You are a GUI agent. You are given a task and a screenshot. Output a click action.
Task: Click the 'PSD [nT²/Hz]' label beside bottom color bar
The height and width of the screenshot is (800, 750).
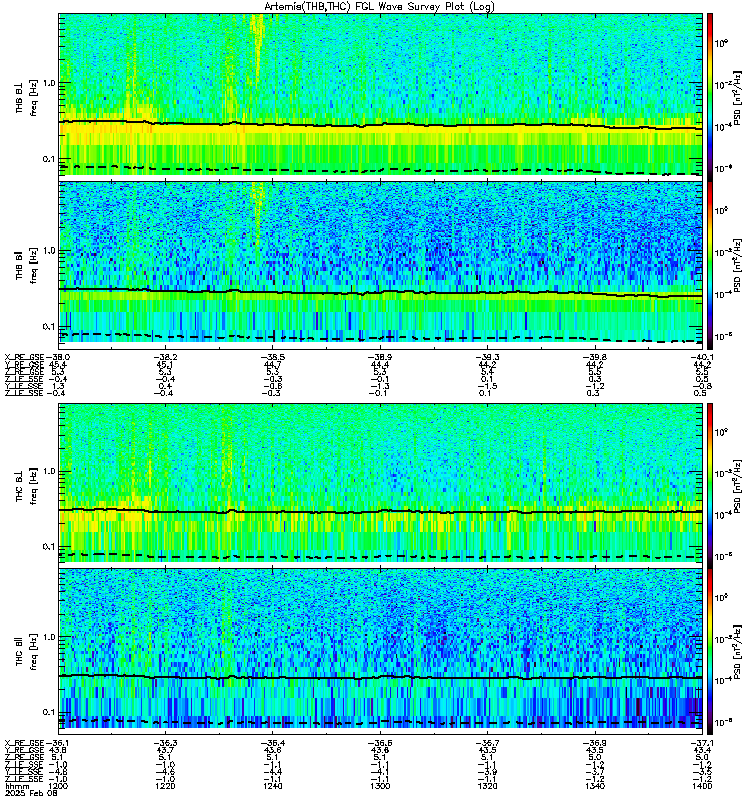pos(738,652)
